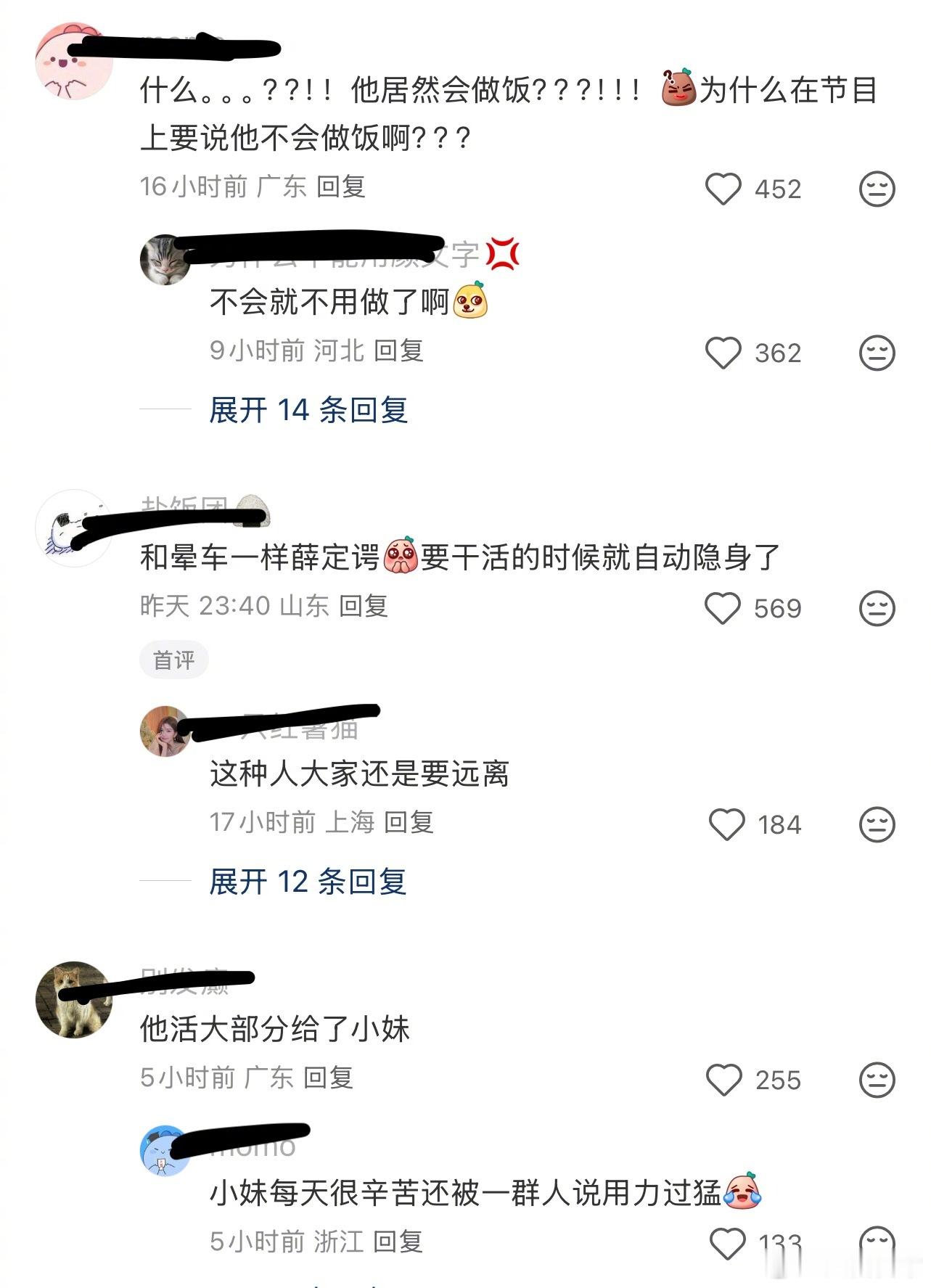931x1288 pixels.
Task: Open the pink blob avatar profile
Action: tap(74, 61)
